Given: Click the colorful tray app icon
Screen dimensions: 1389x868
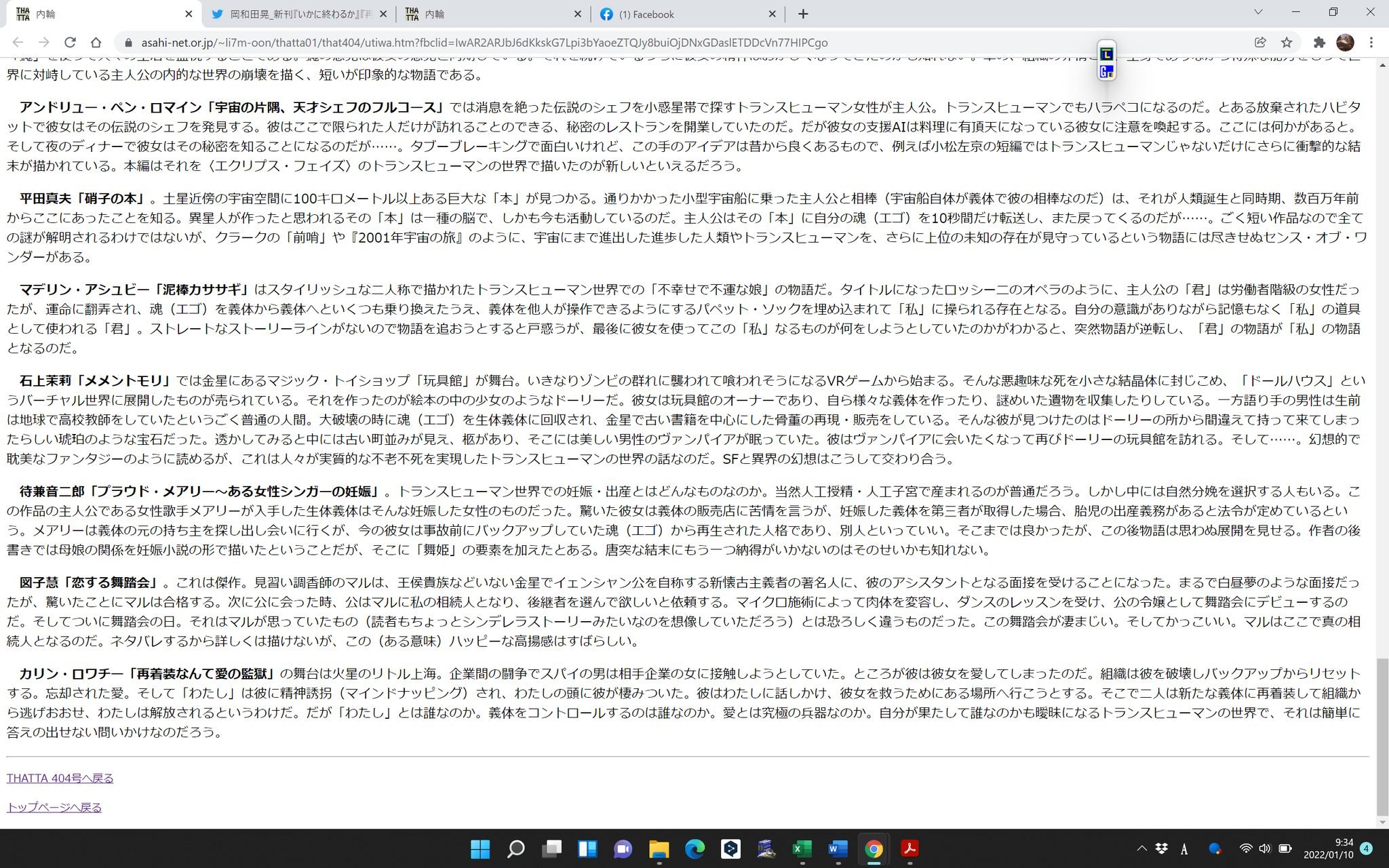Looking at the screenshot, I should [1215, 849].
